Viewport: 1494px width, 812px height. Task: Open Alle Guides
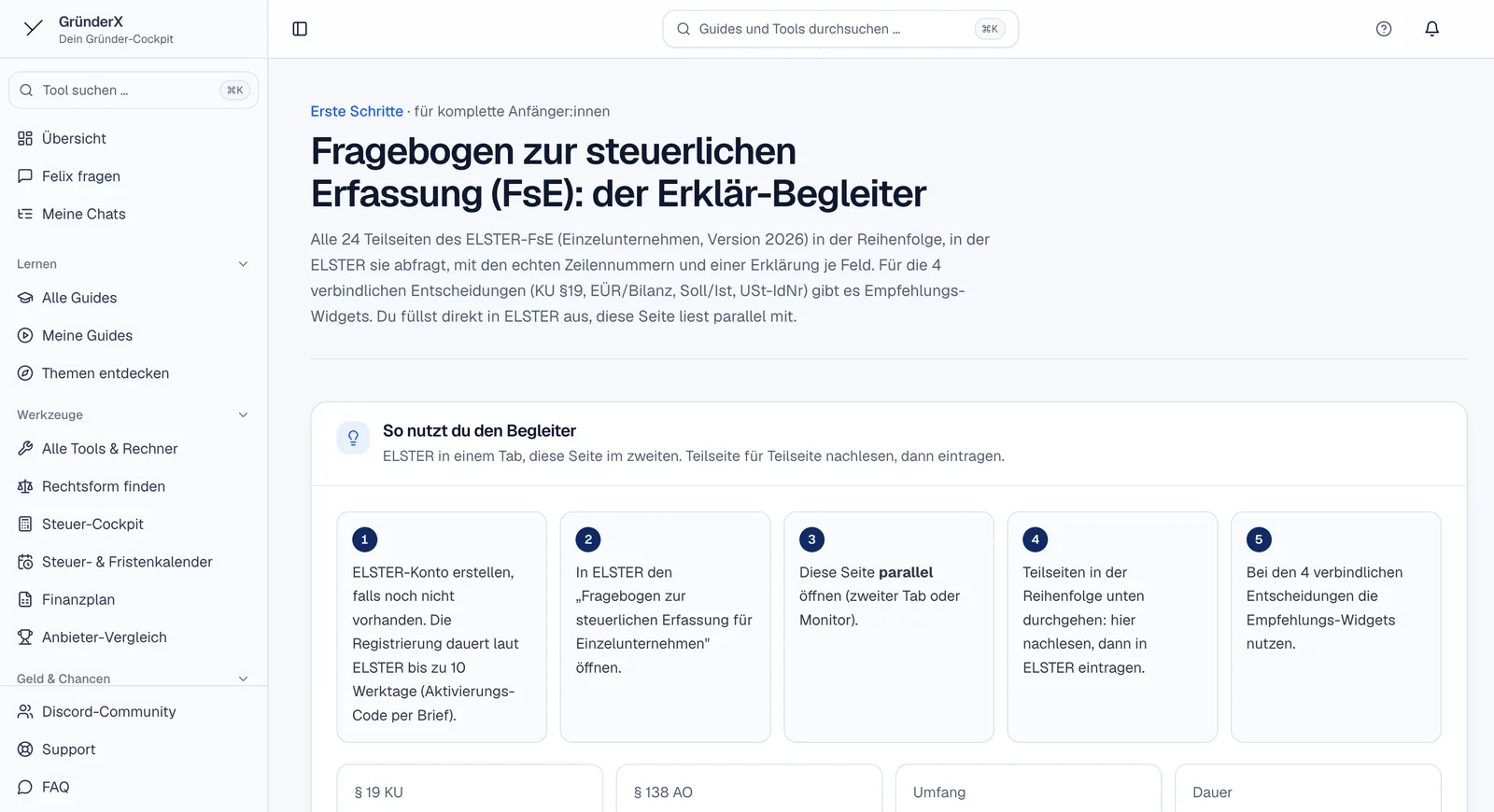point(134,298)
